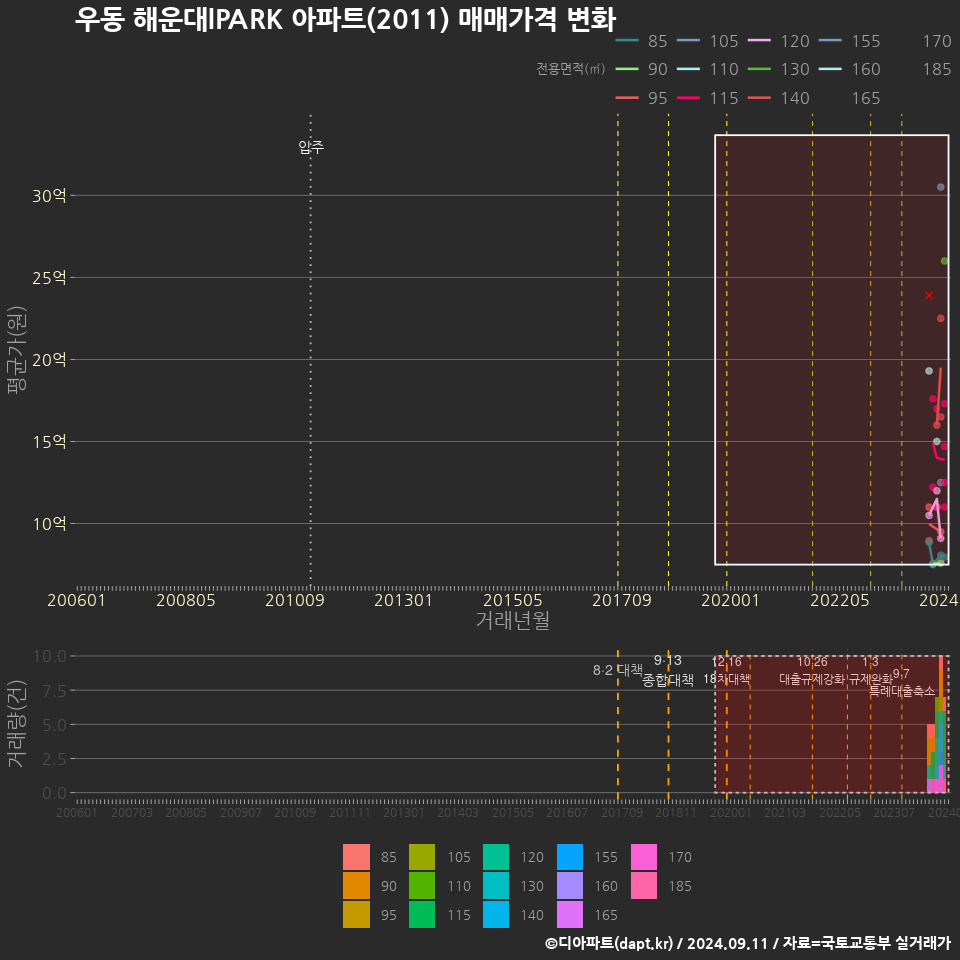Select the teal 120 swatch in bottom legend

point(496,857)
